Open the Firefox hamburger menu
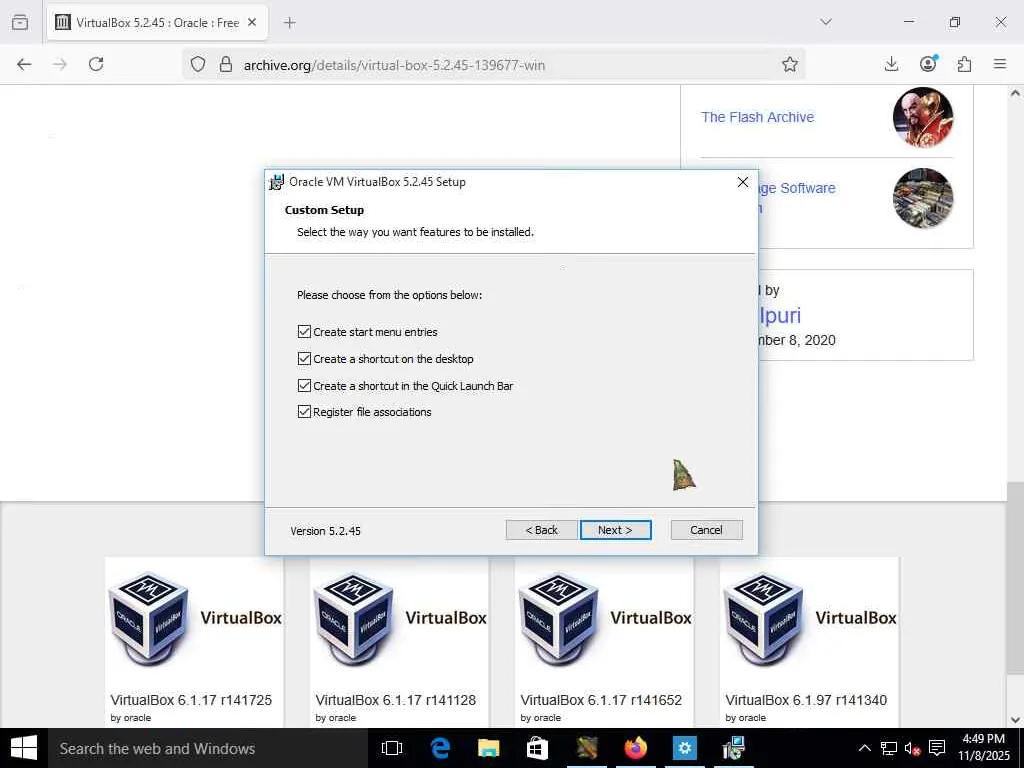This screenshot has width=1024, height=768. coord(1000,64)
